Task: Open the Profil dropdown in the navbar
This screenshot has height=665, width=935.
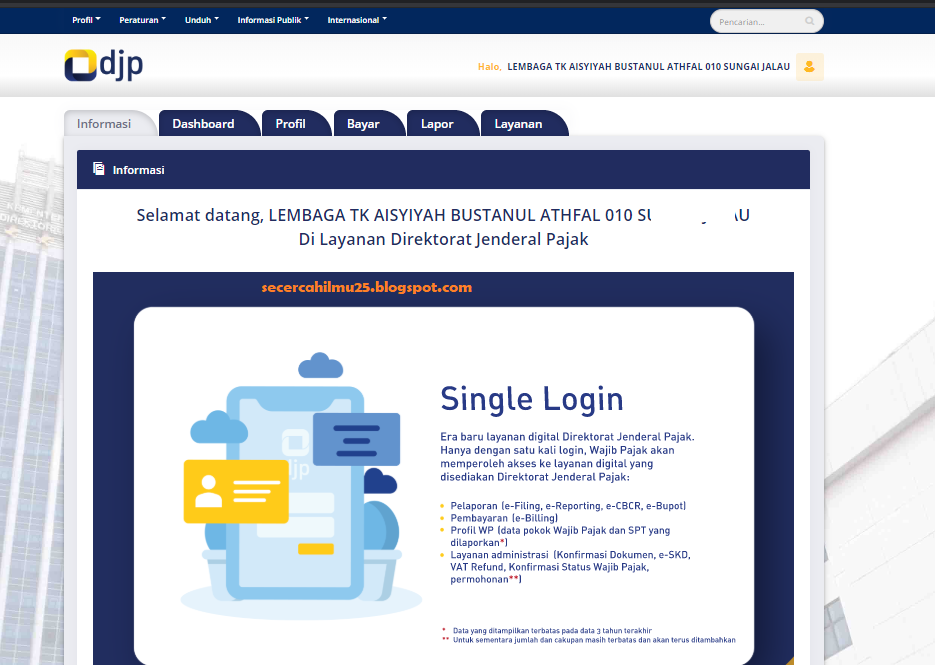Action: pyautogui.click(x=85, y=18)
